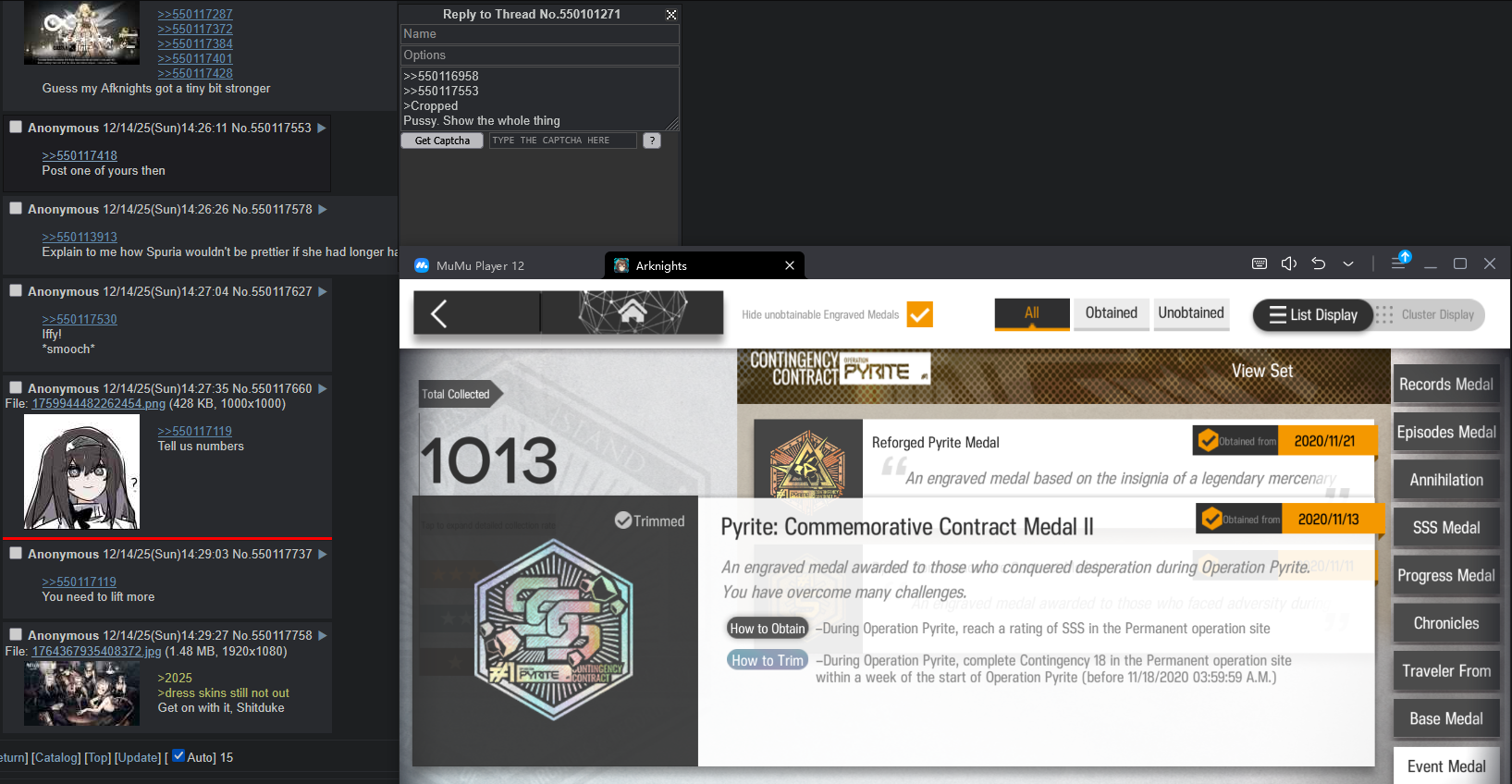Jump to [Top] of the thread

click(x=97, y=757)
